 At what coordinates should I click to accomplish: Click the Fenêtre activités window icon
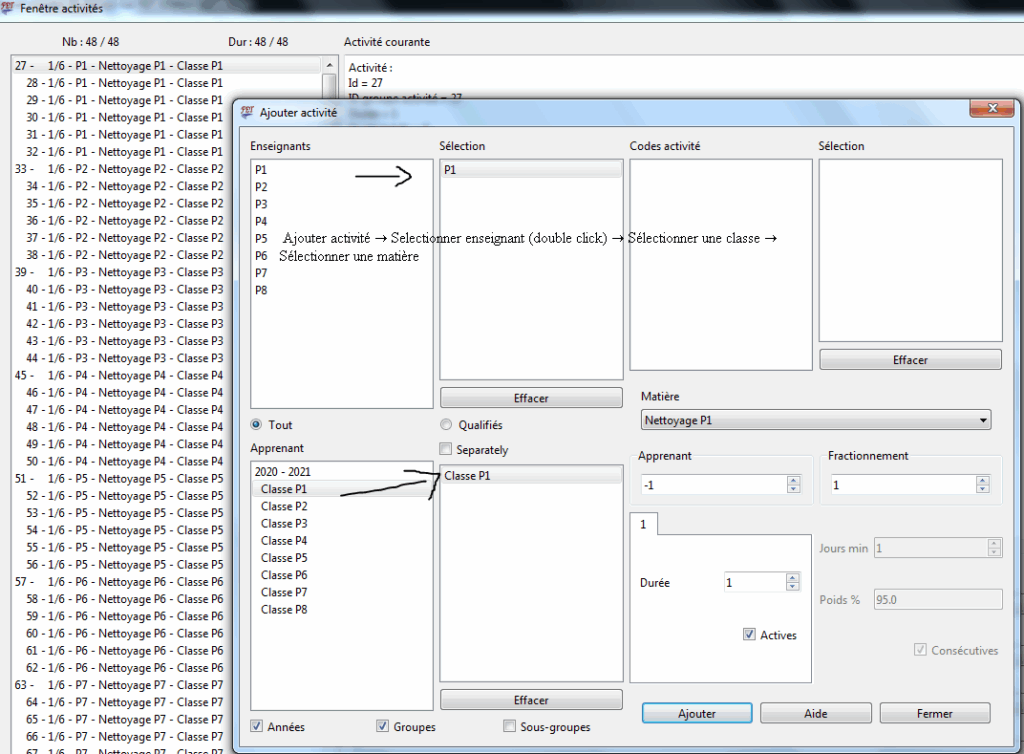(9, 8)
